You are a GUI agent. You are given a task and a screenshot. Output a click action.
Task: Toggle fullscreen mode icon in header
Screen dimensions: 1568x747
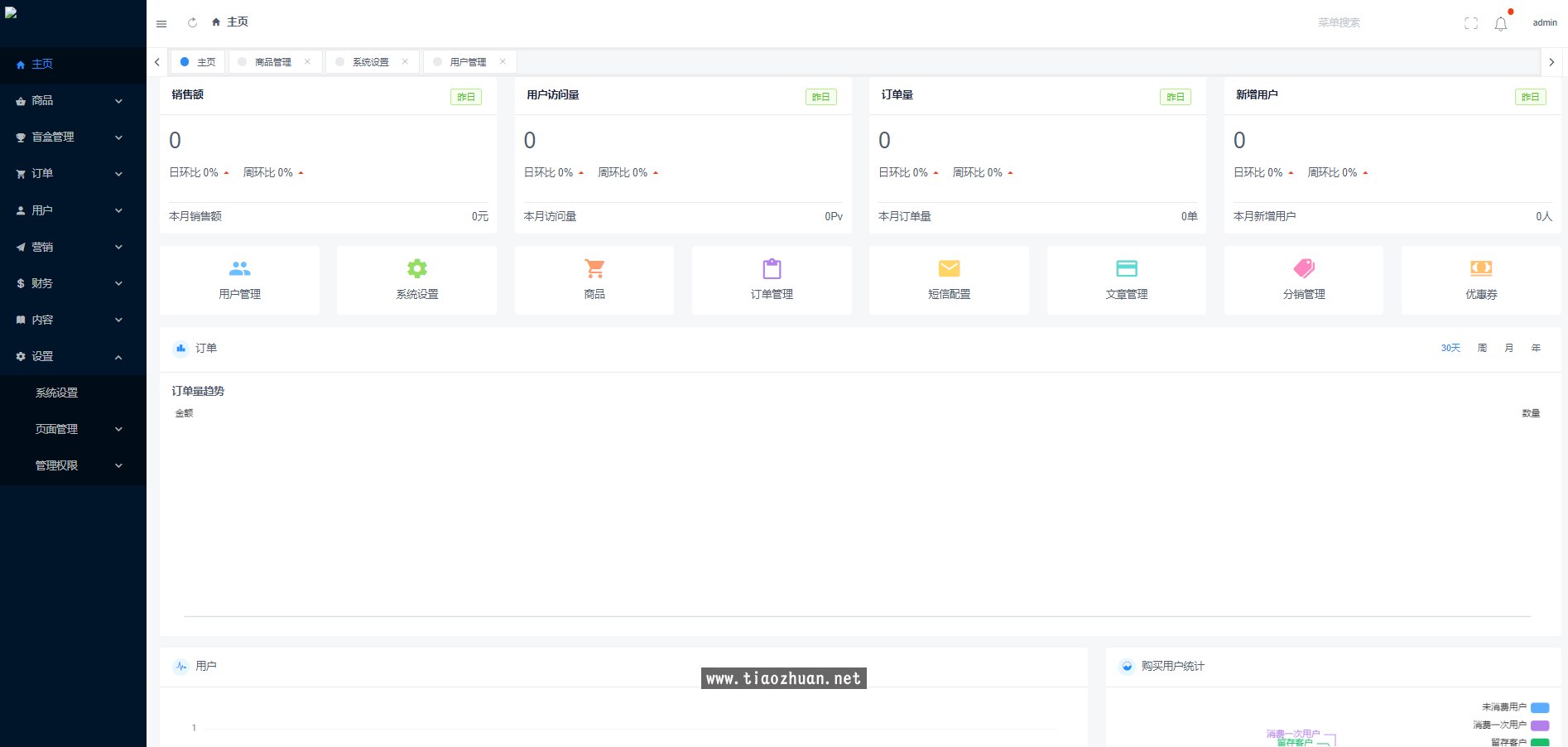tap(1470, 23)
